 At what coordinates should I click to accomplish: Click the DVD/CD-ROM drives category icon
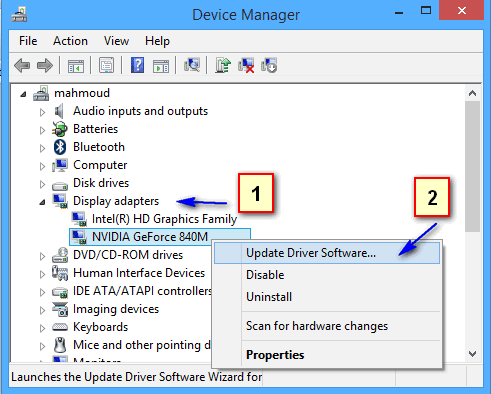(60, 255)
